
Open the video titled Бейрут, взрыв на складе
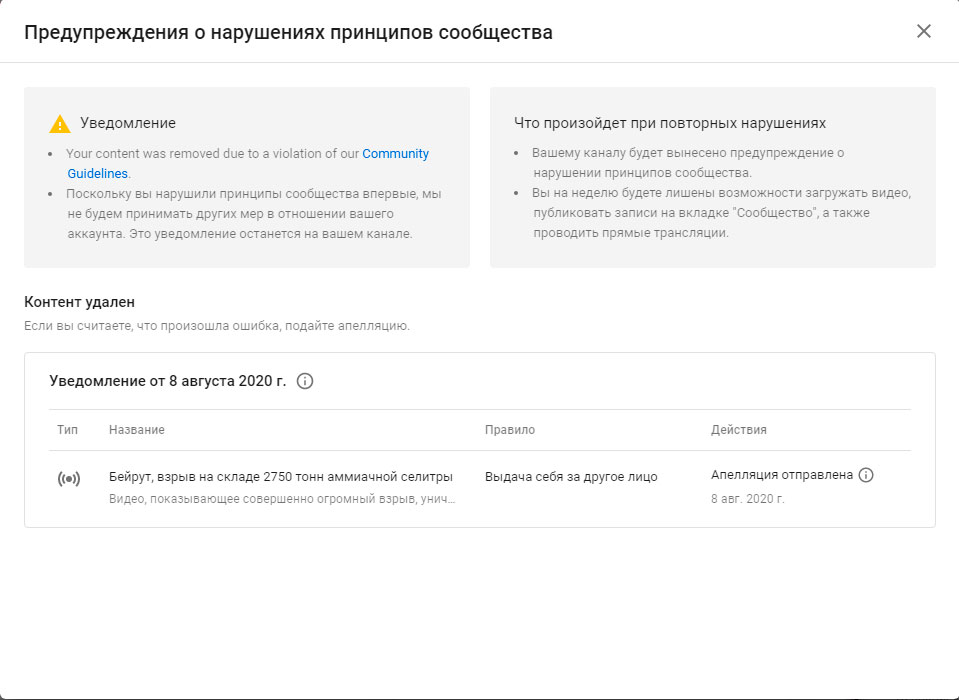(x=280, y=477)
